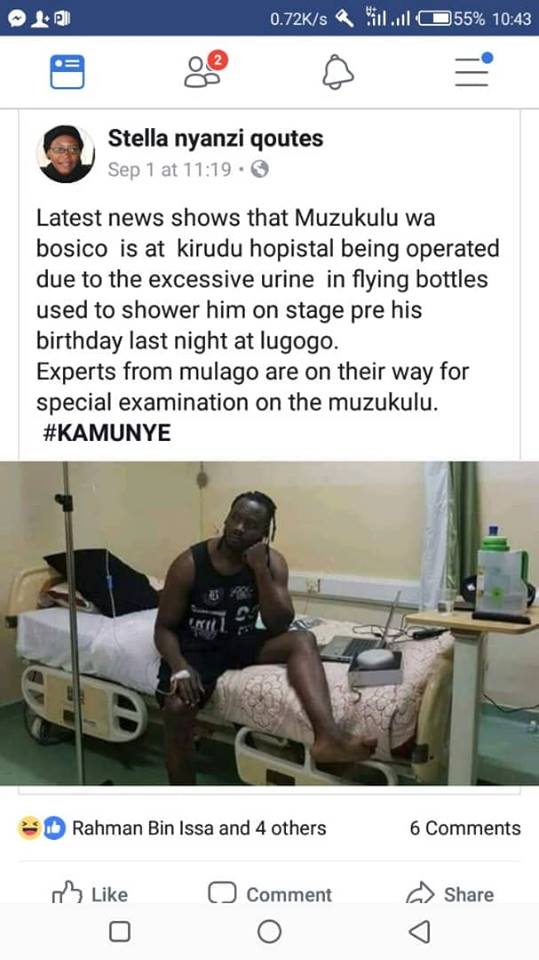The image size is (539, 960).
Task: Open the hospital bed photo
Action: pos(270,623)
